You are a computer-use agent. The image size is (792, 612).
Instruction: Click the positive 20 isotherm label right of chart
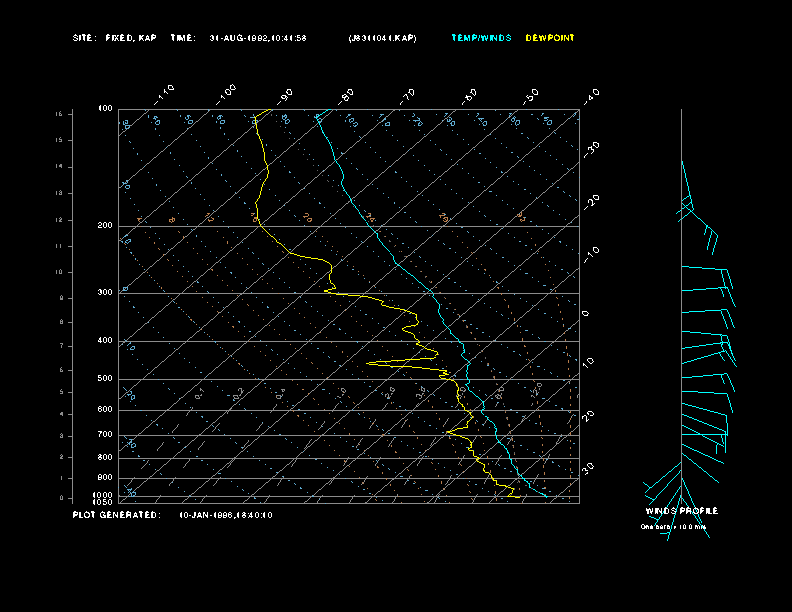(x=588, y=416)
